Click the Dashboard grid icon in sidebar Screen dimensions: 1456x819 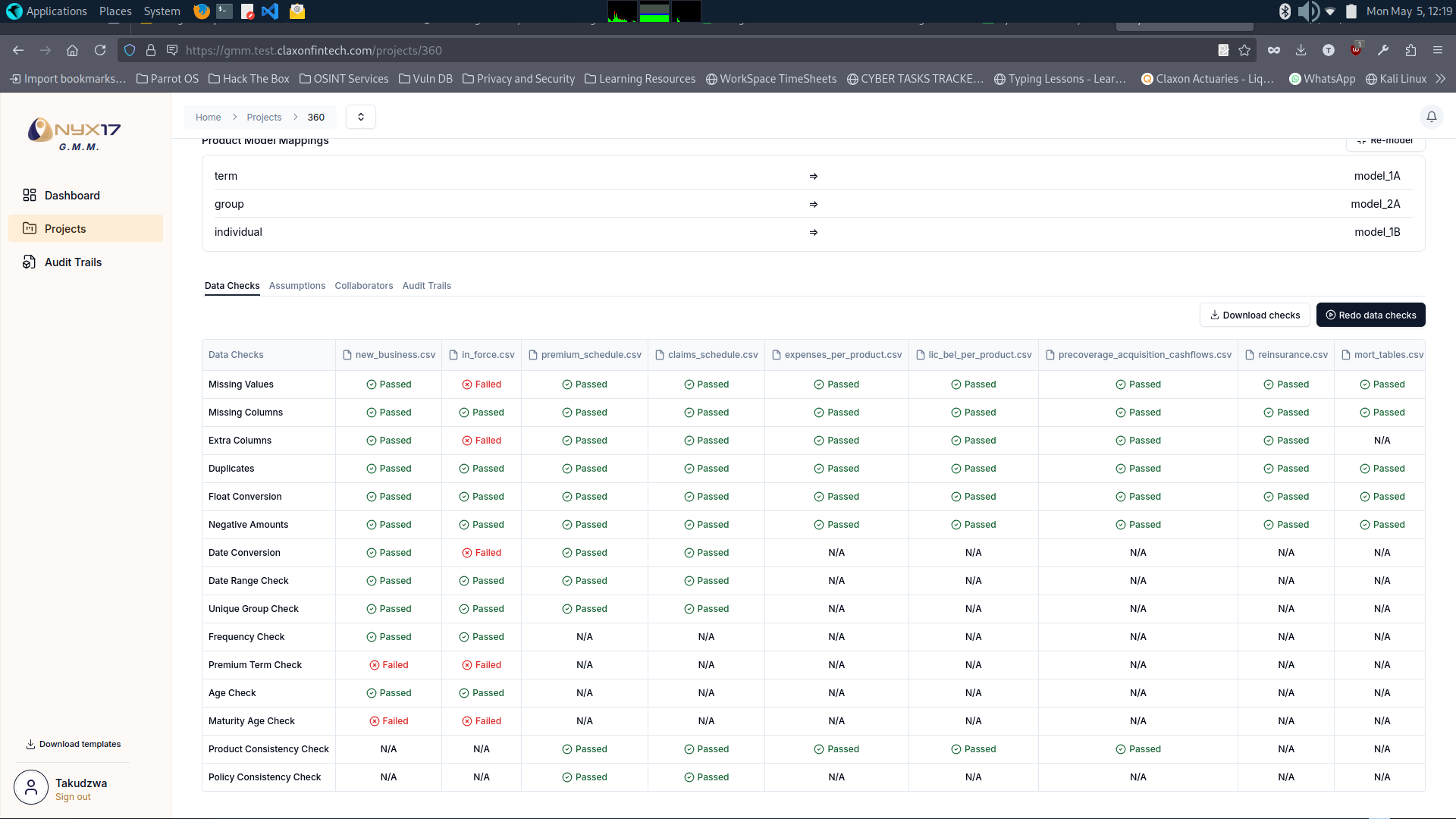tap(30, 195)
